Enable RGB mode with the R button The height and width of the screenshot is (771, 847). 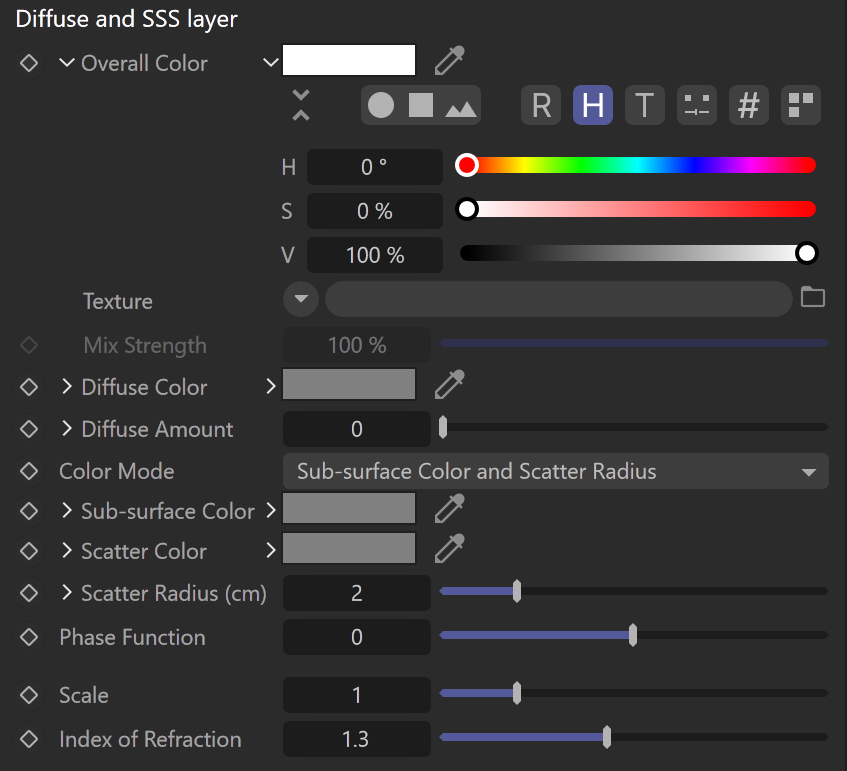point(541,105)
